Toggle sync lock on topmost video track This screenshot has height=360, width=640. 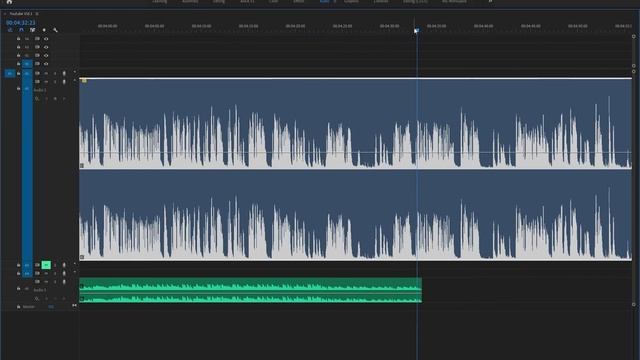(x=37, y=39)
